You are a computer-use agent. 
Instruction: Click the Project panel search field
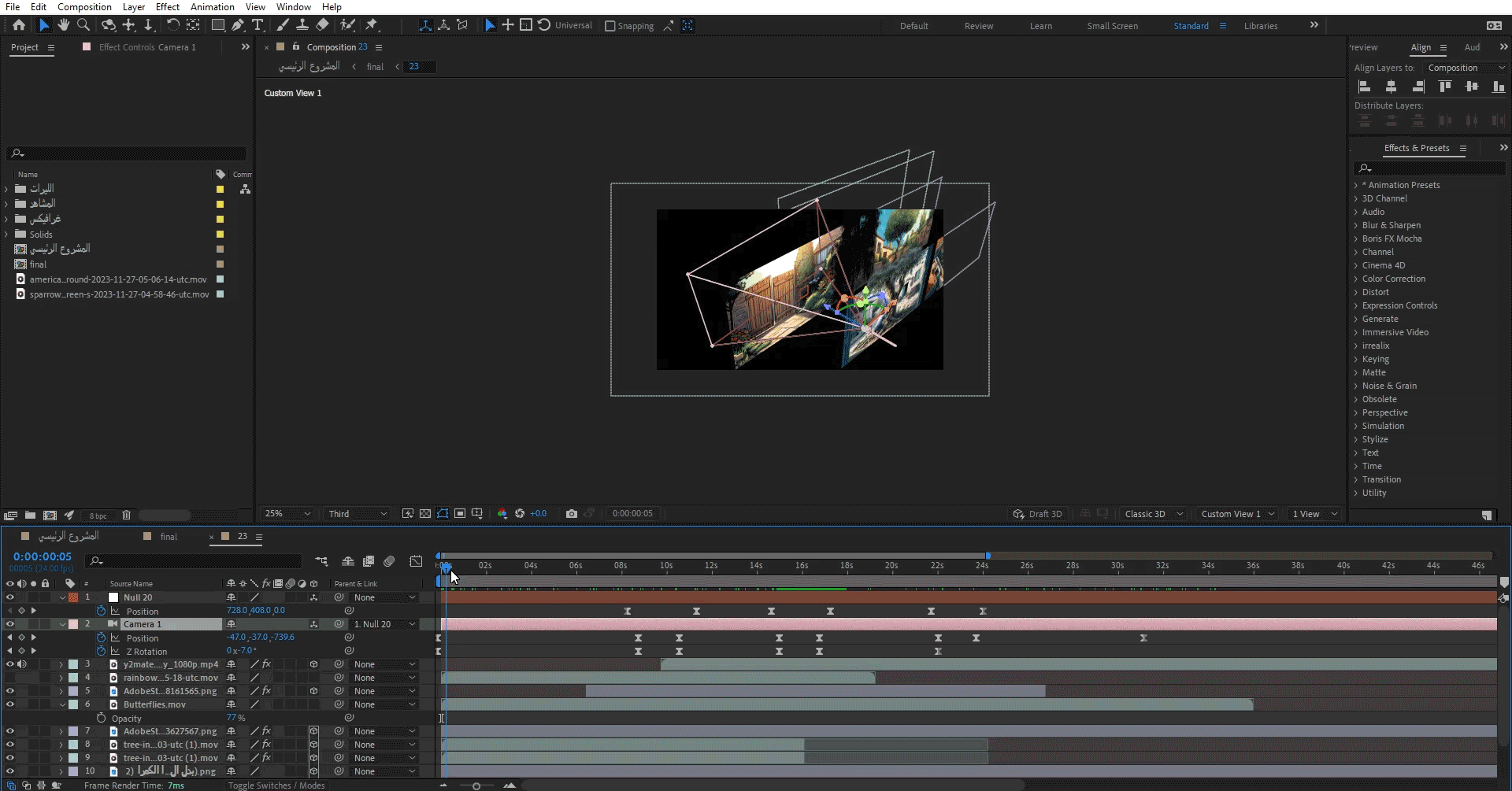126,153
